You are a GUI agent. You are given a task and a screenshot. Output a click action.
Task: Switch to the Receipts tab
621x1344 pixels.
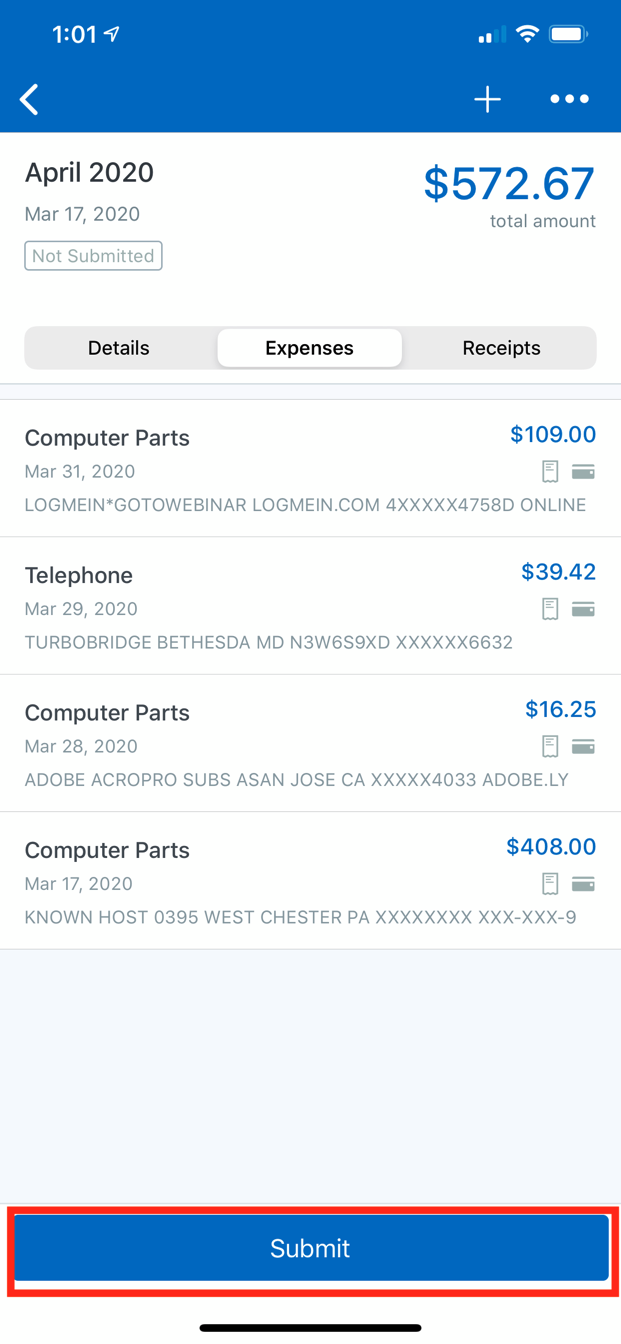click(501, 348)
